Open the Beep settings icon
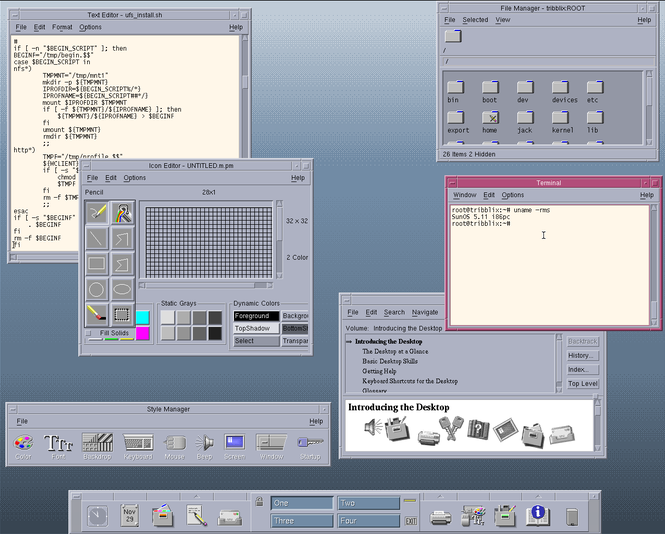The width and height of the screenshot is (665, 534). (204, 443)
